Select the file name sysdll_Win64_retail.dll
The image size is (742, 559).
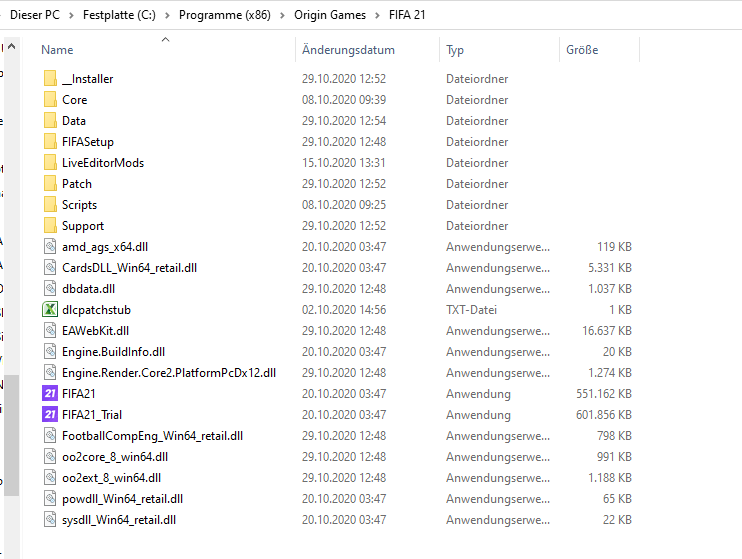click(119, 520)
